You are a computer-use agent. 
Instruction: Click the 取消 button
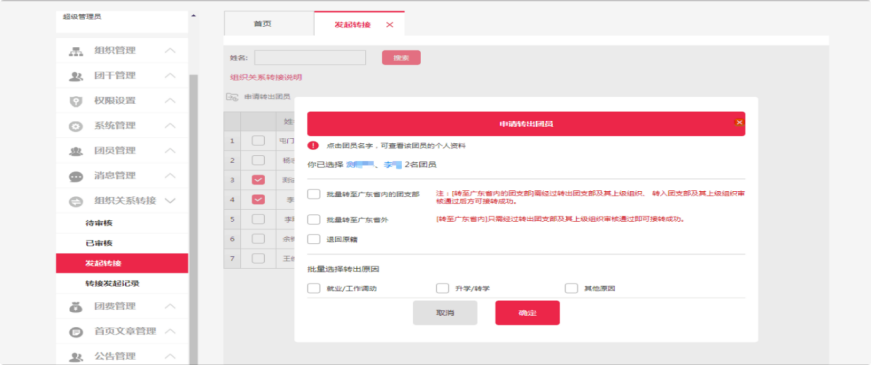445,313
